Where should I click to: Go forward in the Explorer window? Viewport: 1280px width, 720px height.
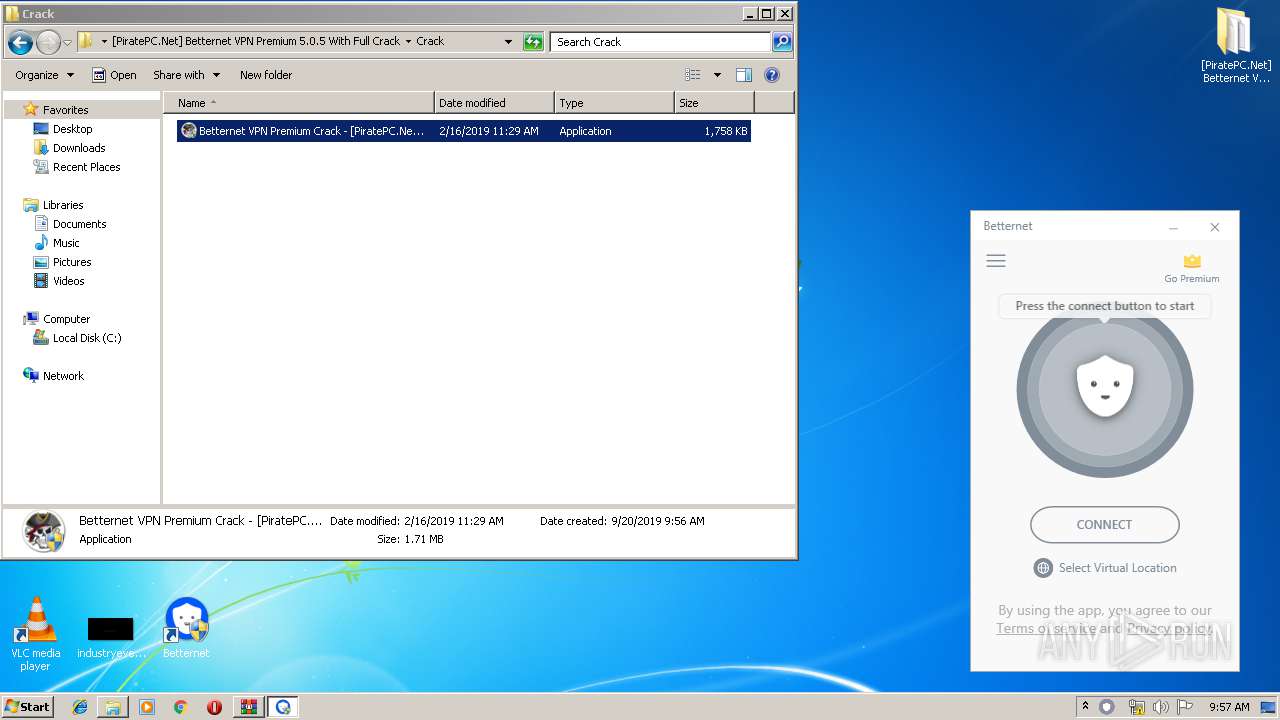point(48,42)
